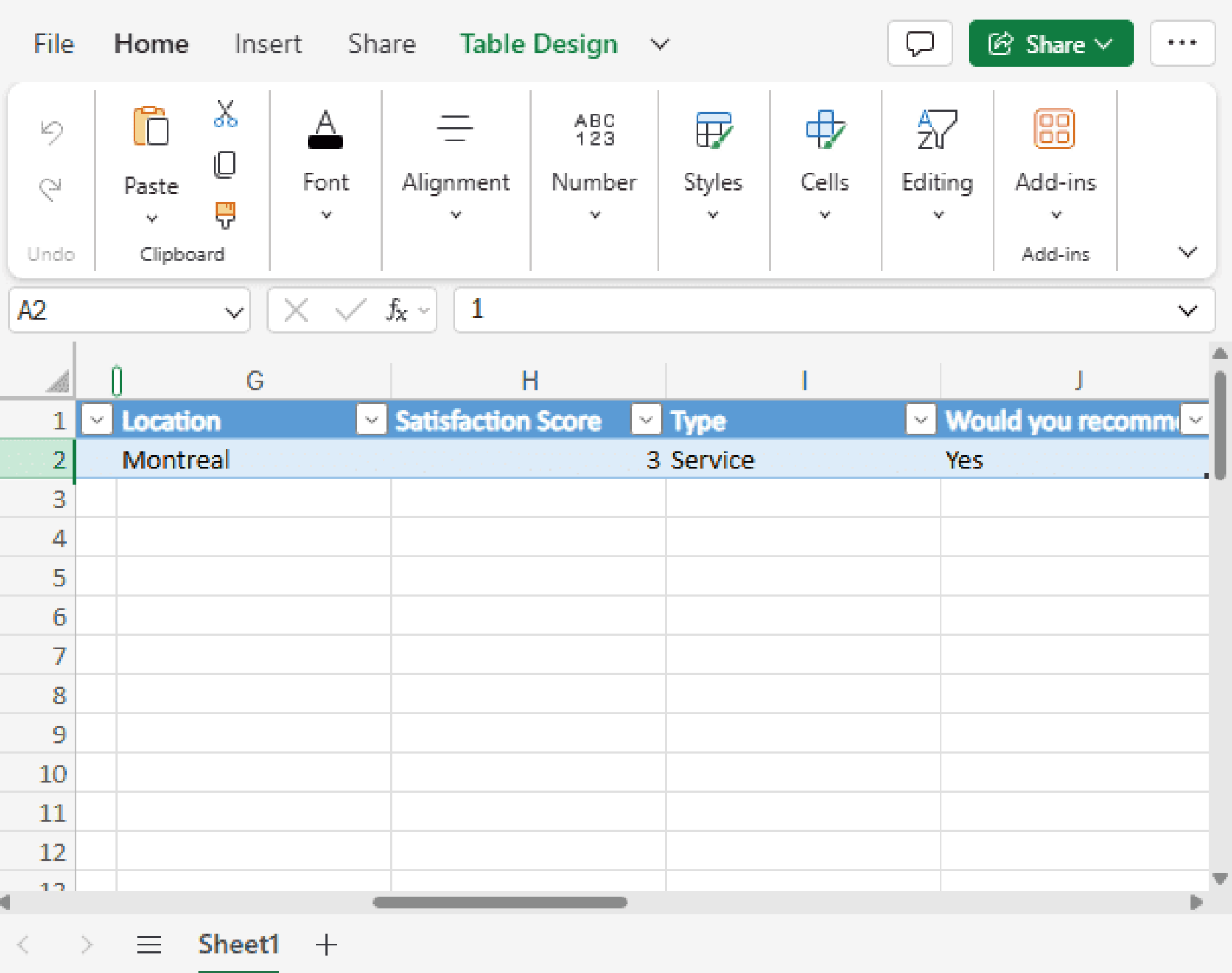Image resolution: width=1232 pixels, height=973 pixels.
Task: Select the Format Painter icon
Action: (226, 215)
